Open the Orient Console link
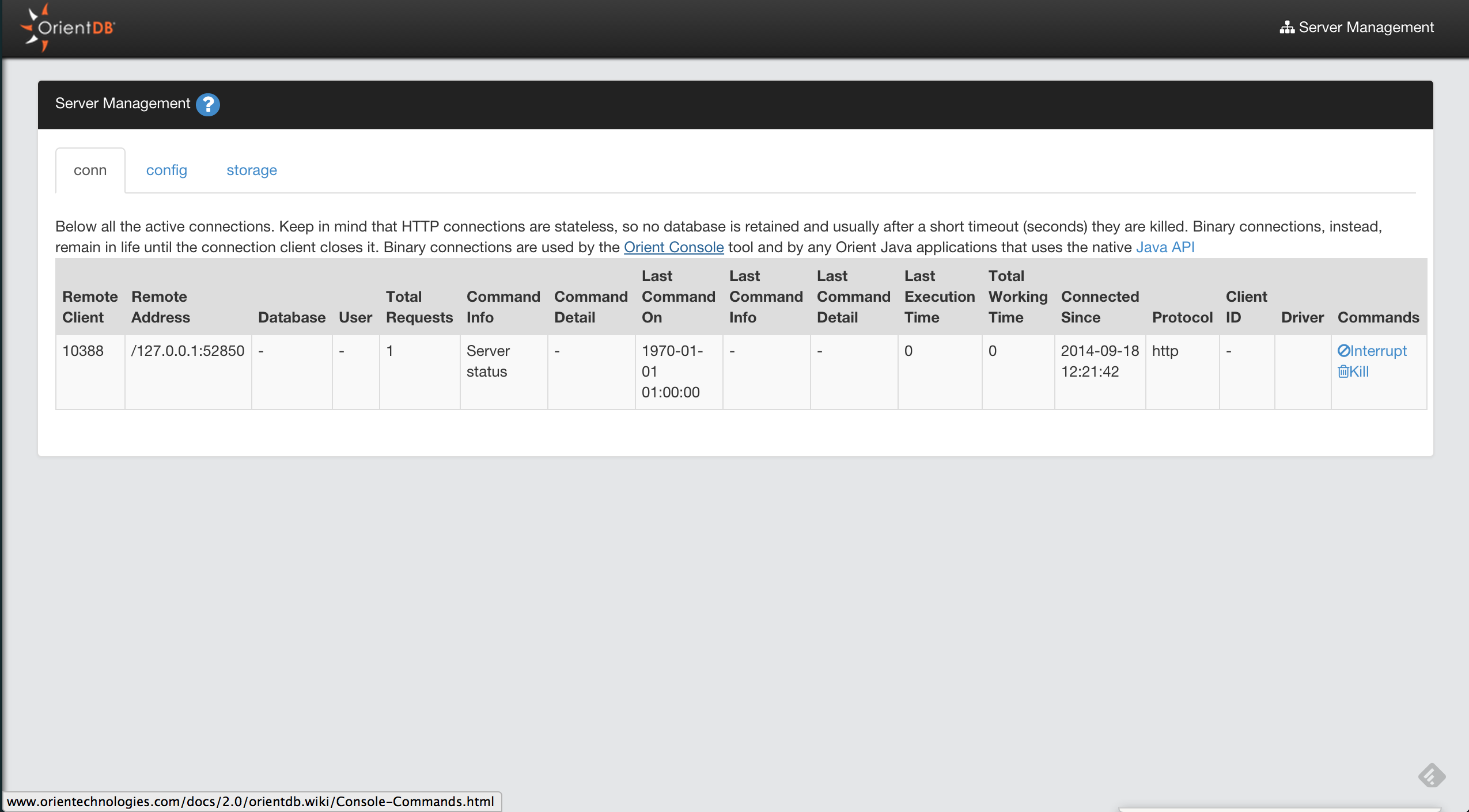Viewport: 1469px width, 812px height. click(673, 247)
